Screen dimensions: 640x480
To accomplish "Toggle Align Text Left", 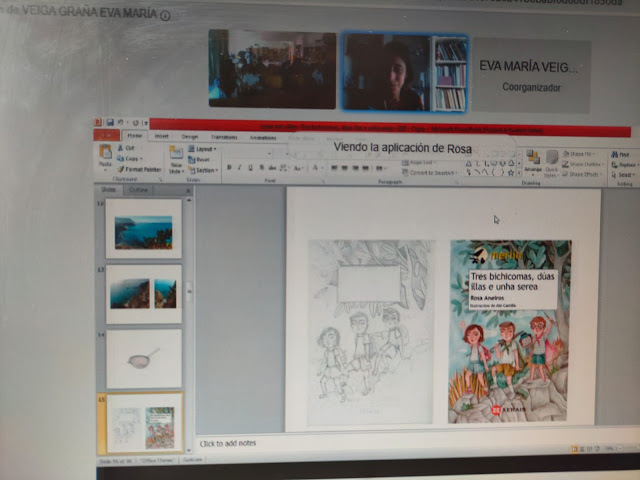I will click(x=334, y=168).
